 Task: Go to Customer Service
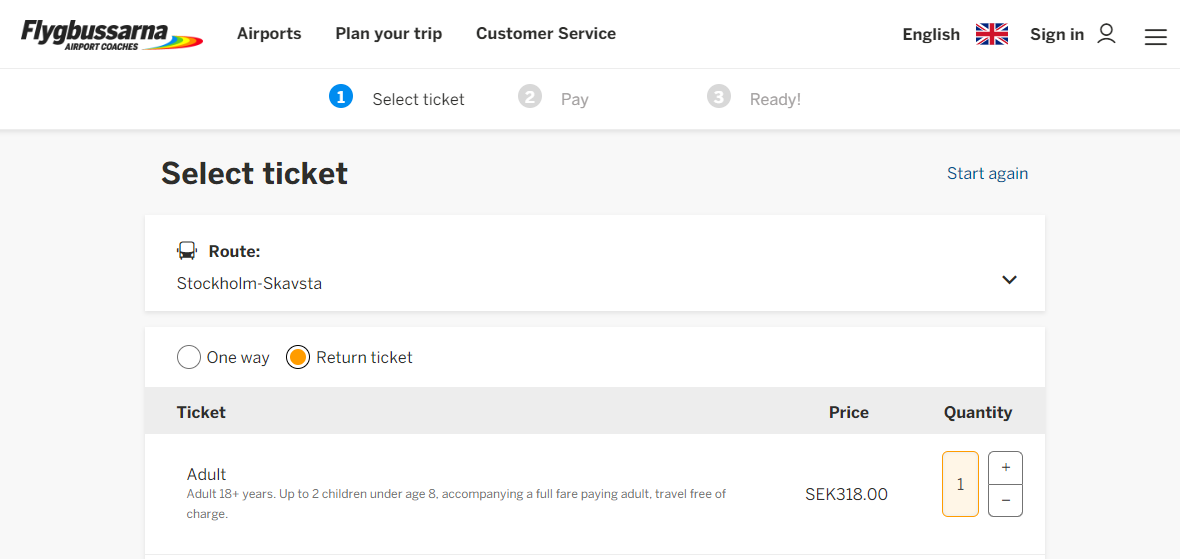546,34
